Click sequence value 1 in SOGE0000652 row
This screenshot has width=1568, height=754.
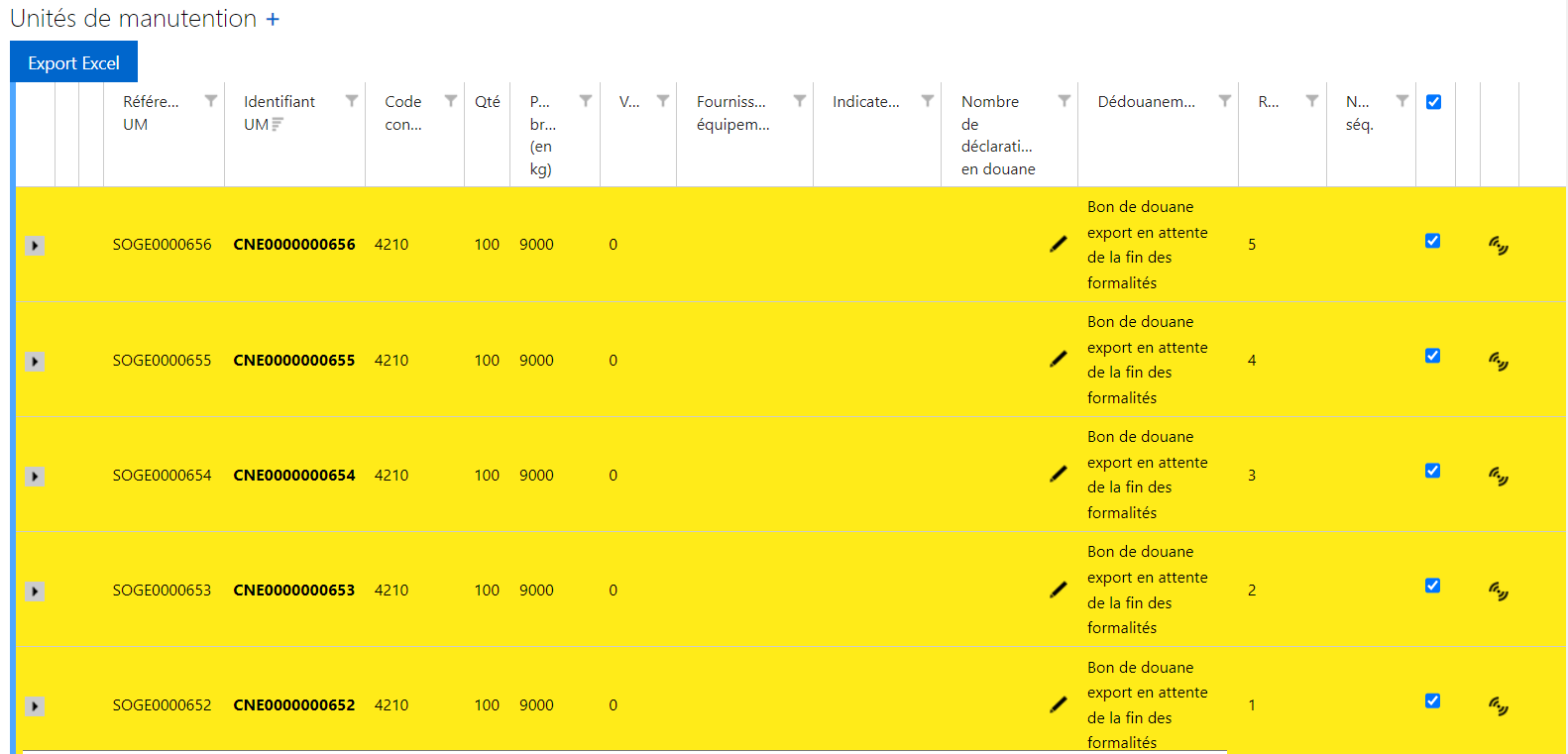1252,705
